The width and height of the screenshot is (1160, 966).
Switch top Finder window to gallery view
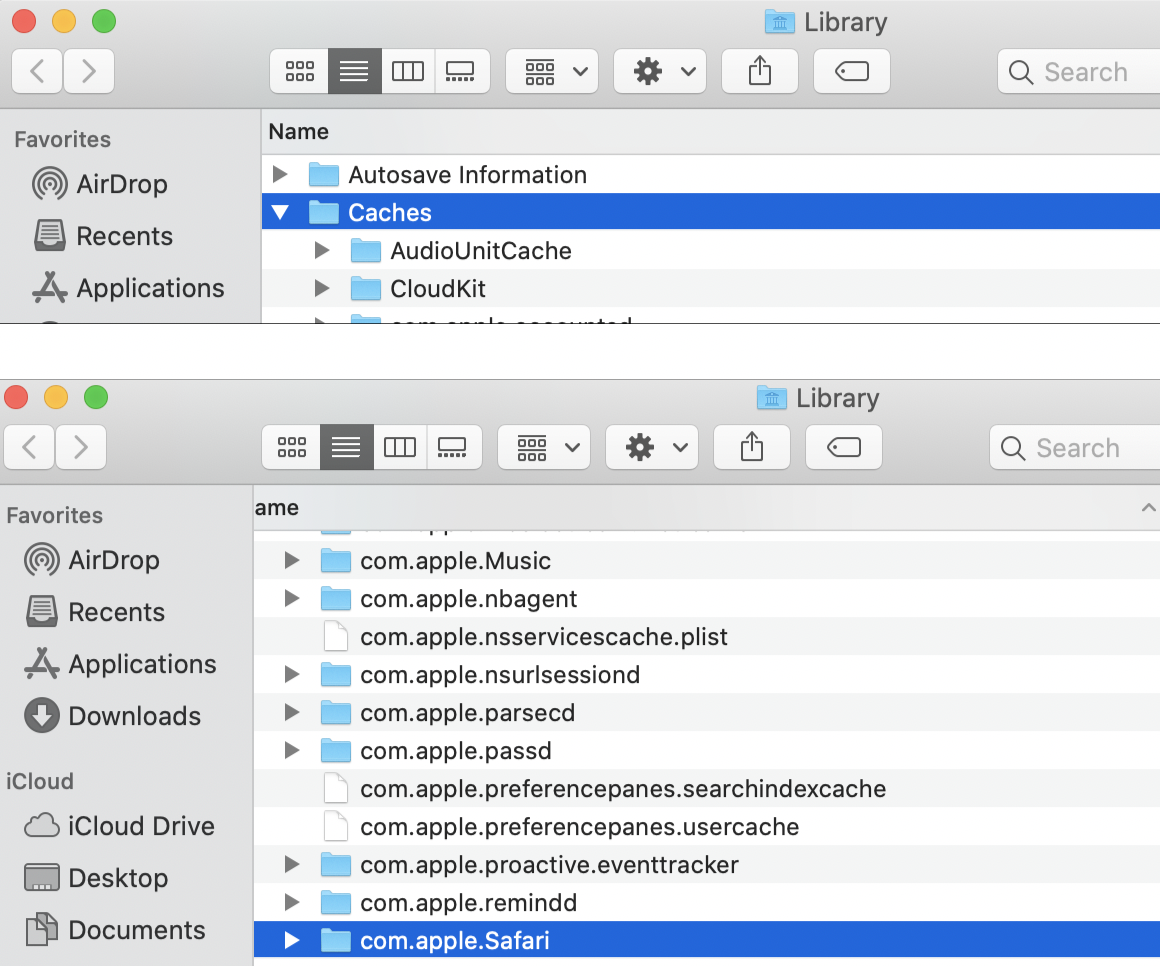pos(462,71)
